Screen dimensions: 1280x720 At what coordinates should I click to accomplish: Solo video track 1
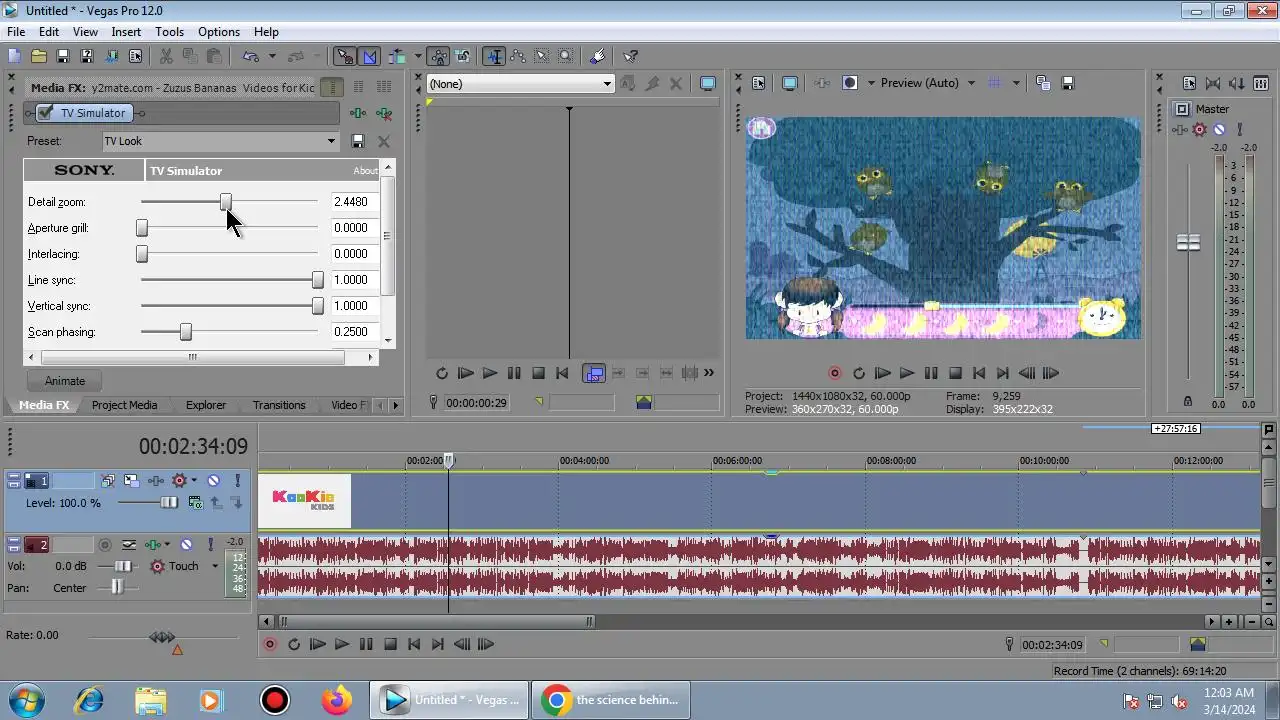(237, 481)
